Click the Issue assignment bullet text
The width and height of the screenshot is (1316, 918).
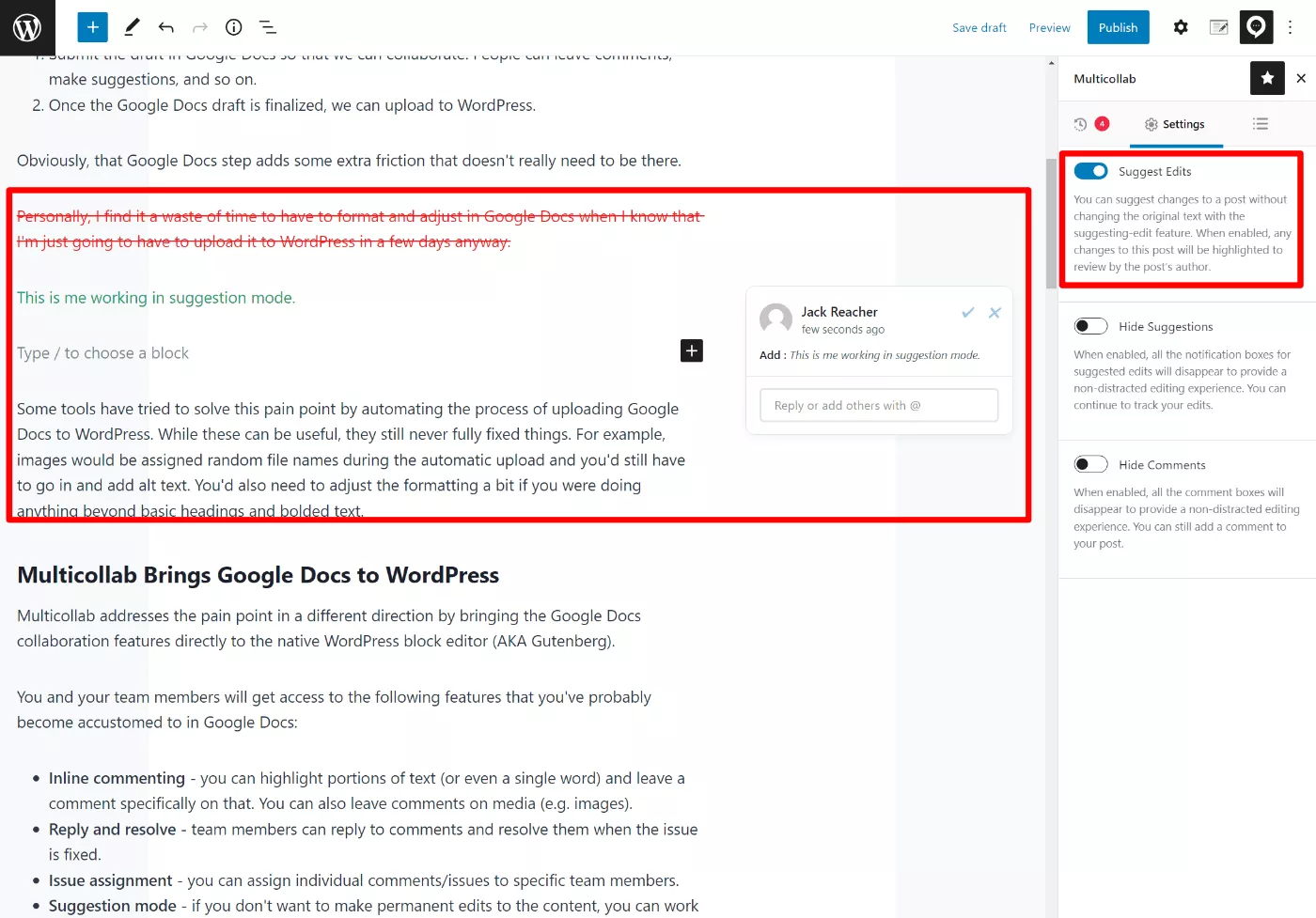pos(364,880)
